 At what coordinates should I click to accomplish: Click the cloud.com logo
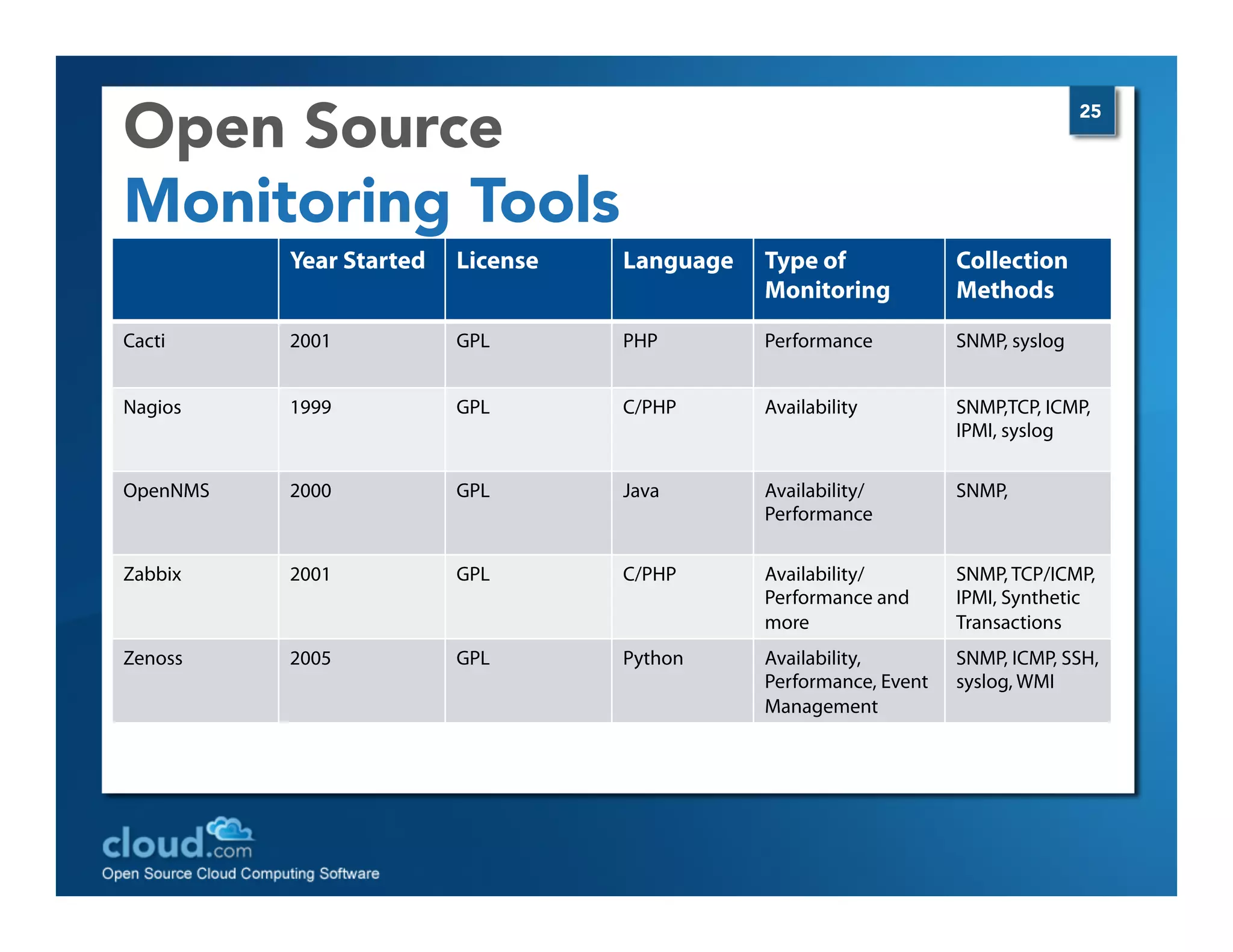[179, 838]
